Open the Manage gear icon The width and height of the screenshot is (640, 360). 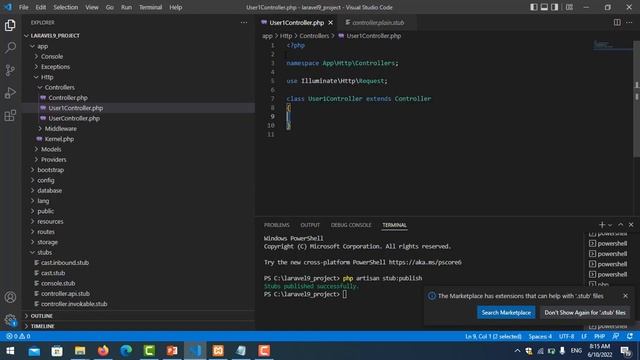pyautogui.click(x=10, y=320)
